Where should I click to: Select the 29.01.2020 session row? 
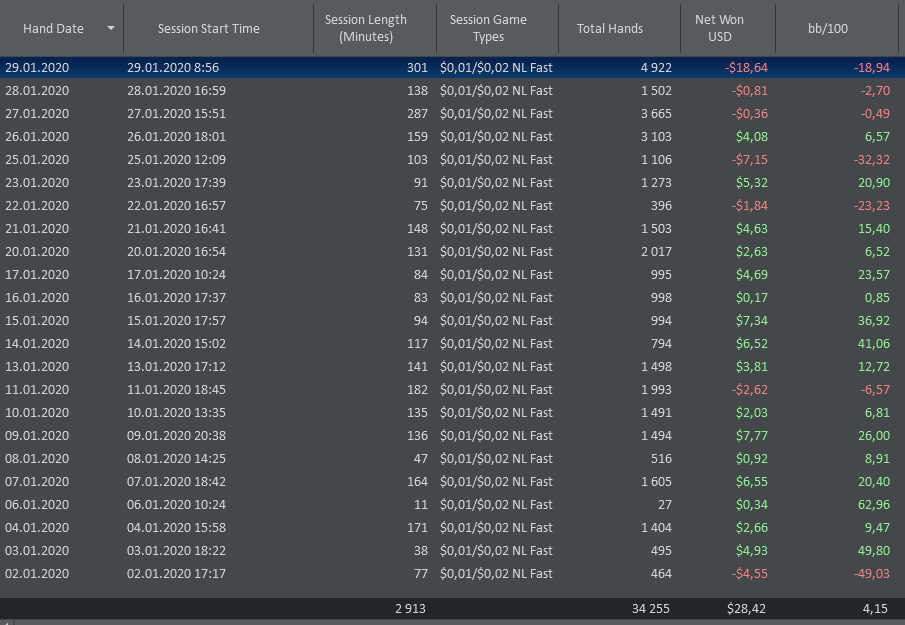[452, 68]
